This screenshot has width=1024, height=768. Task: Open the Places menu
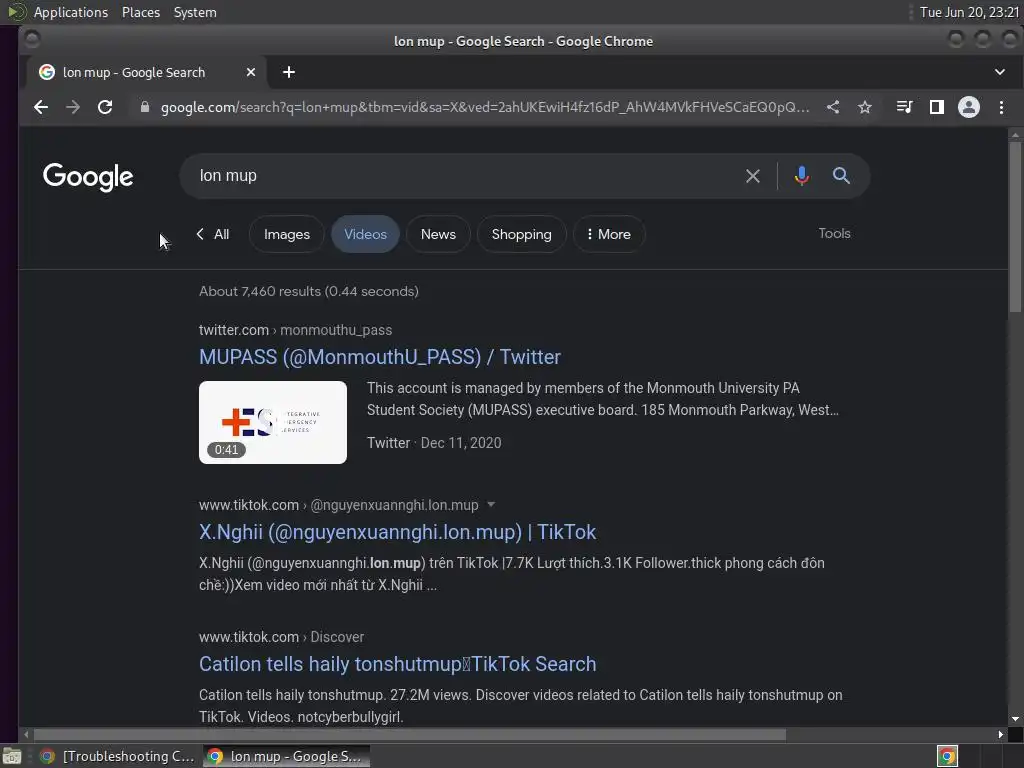pyautogui.click(x=140, y=12)
